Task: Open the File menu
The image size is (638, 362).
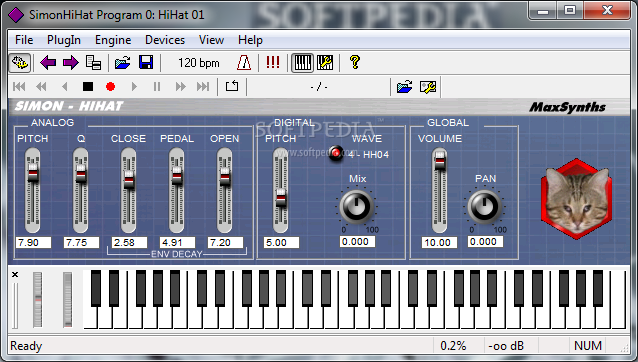Action: coord(24,40)
